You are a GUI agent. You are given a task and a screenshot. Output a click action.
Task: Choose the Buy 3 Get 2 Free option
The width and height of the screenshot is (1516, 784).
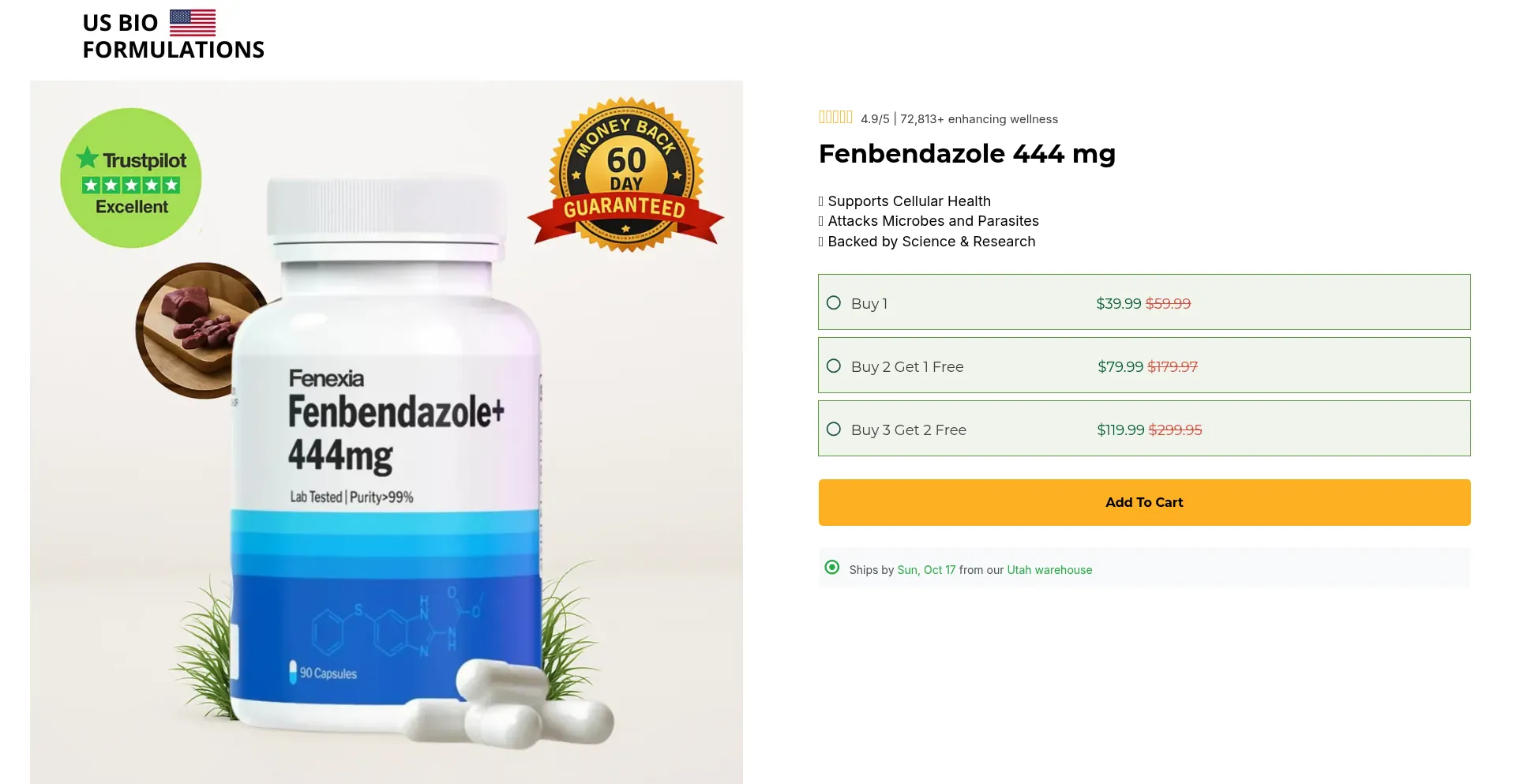(1144, 429)
